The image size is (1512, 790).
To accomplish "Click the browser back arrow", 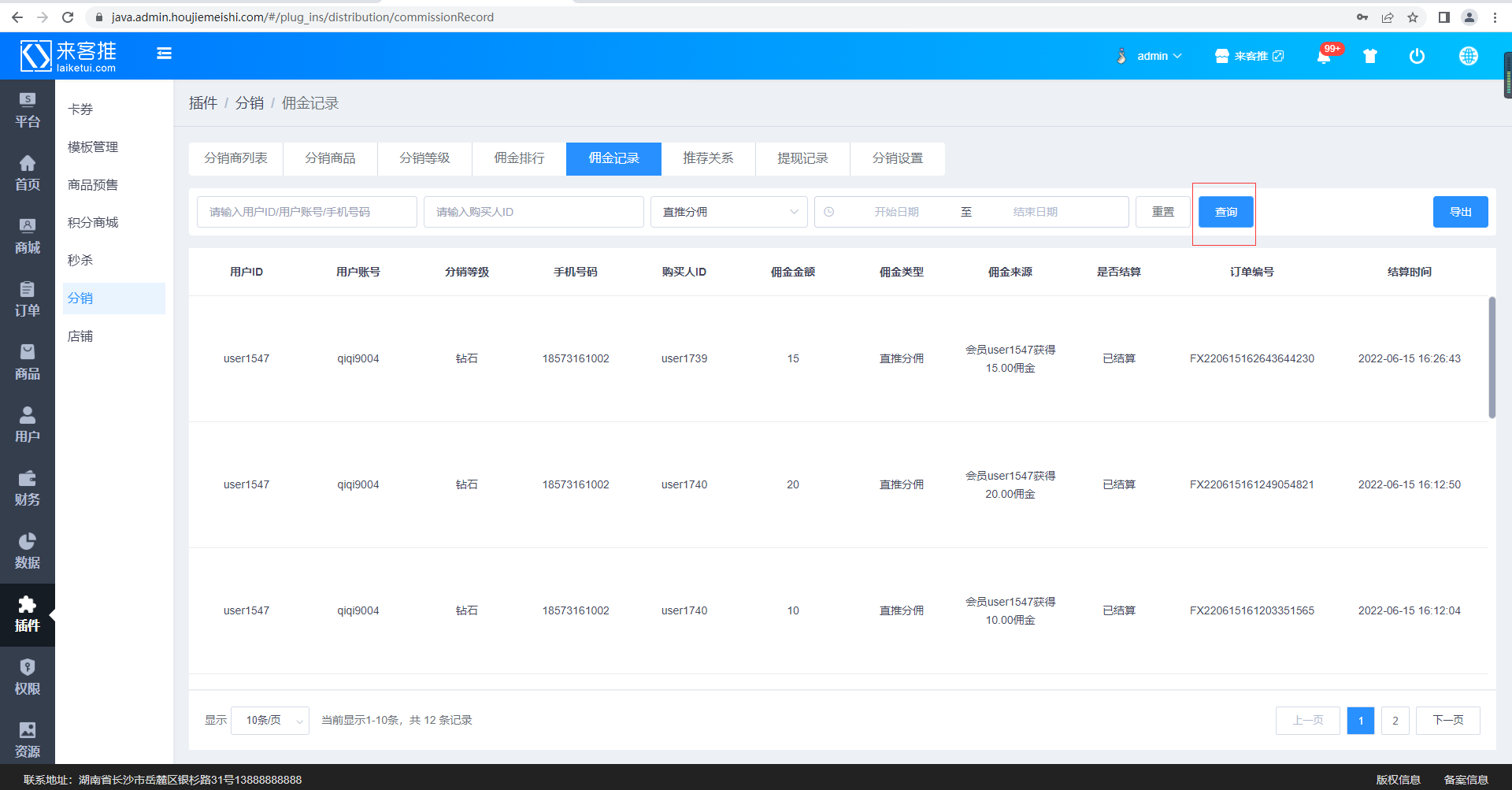I will tap(17, 17).
